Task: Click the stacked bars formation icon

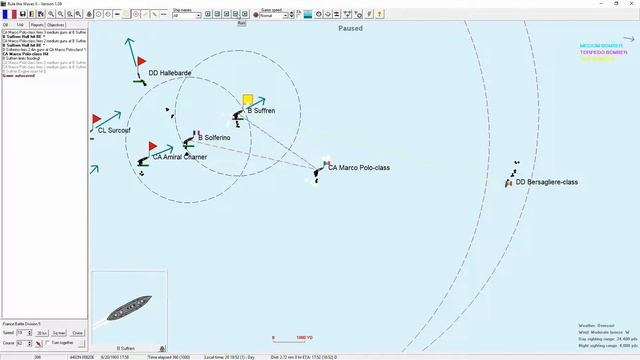Action: pos(337,14)
